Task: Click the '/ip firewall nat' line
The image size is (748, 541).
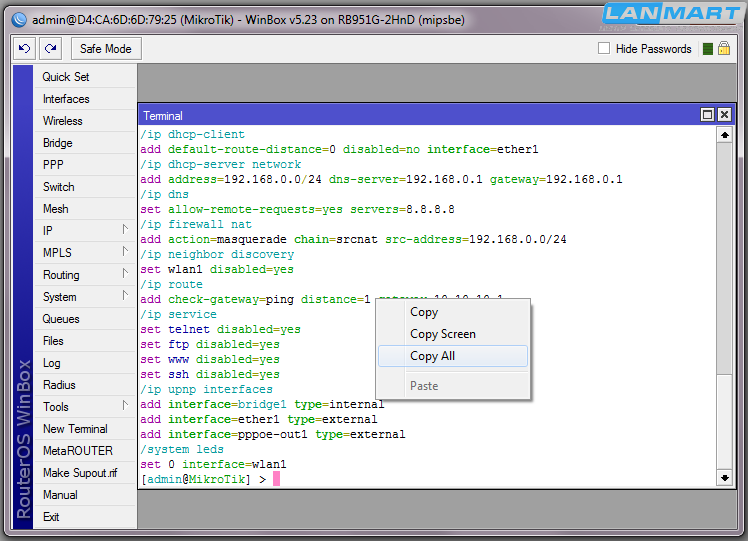Action: coord(196,224)
